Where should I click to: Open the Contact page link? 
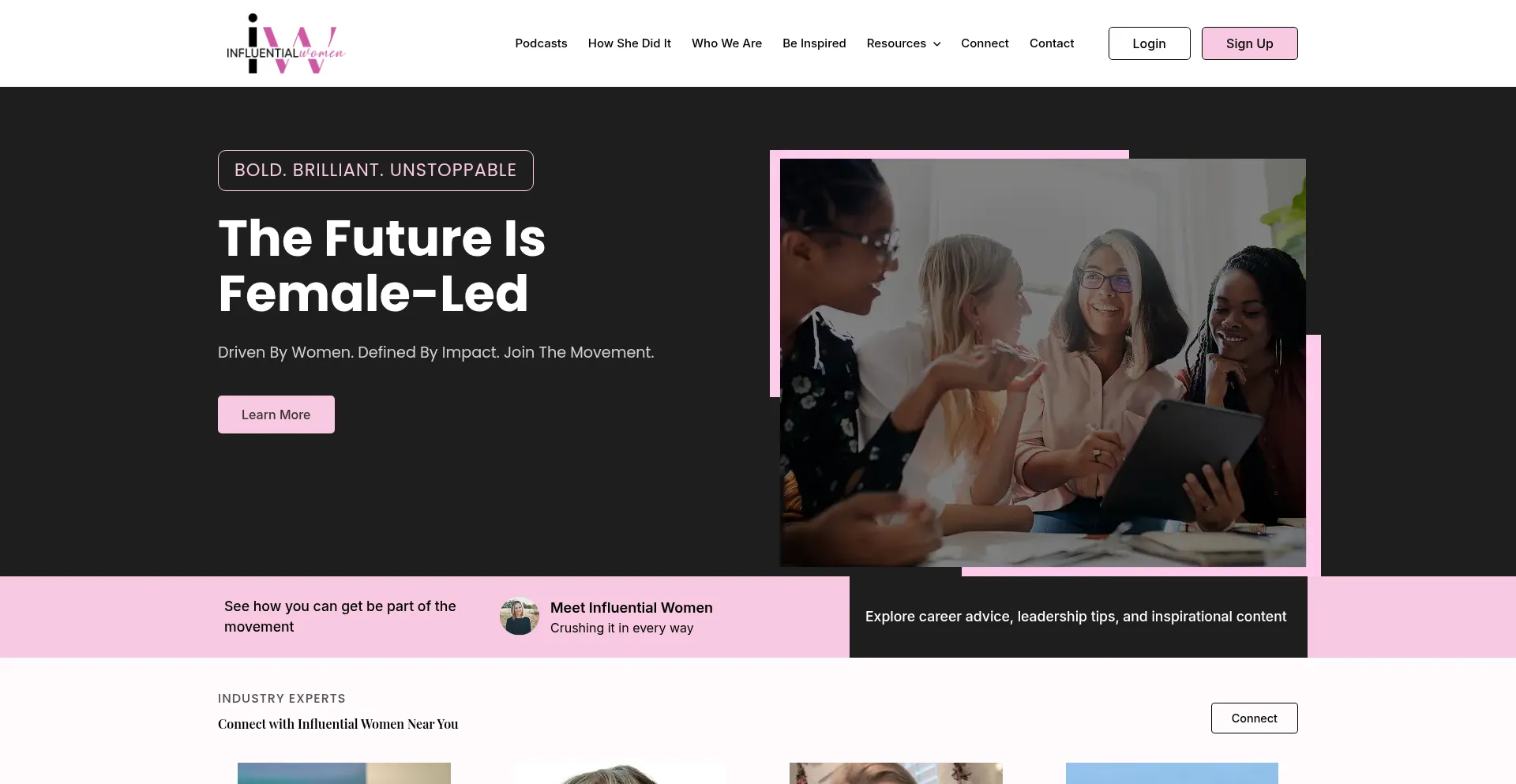click(x=1052, y=43)
